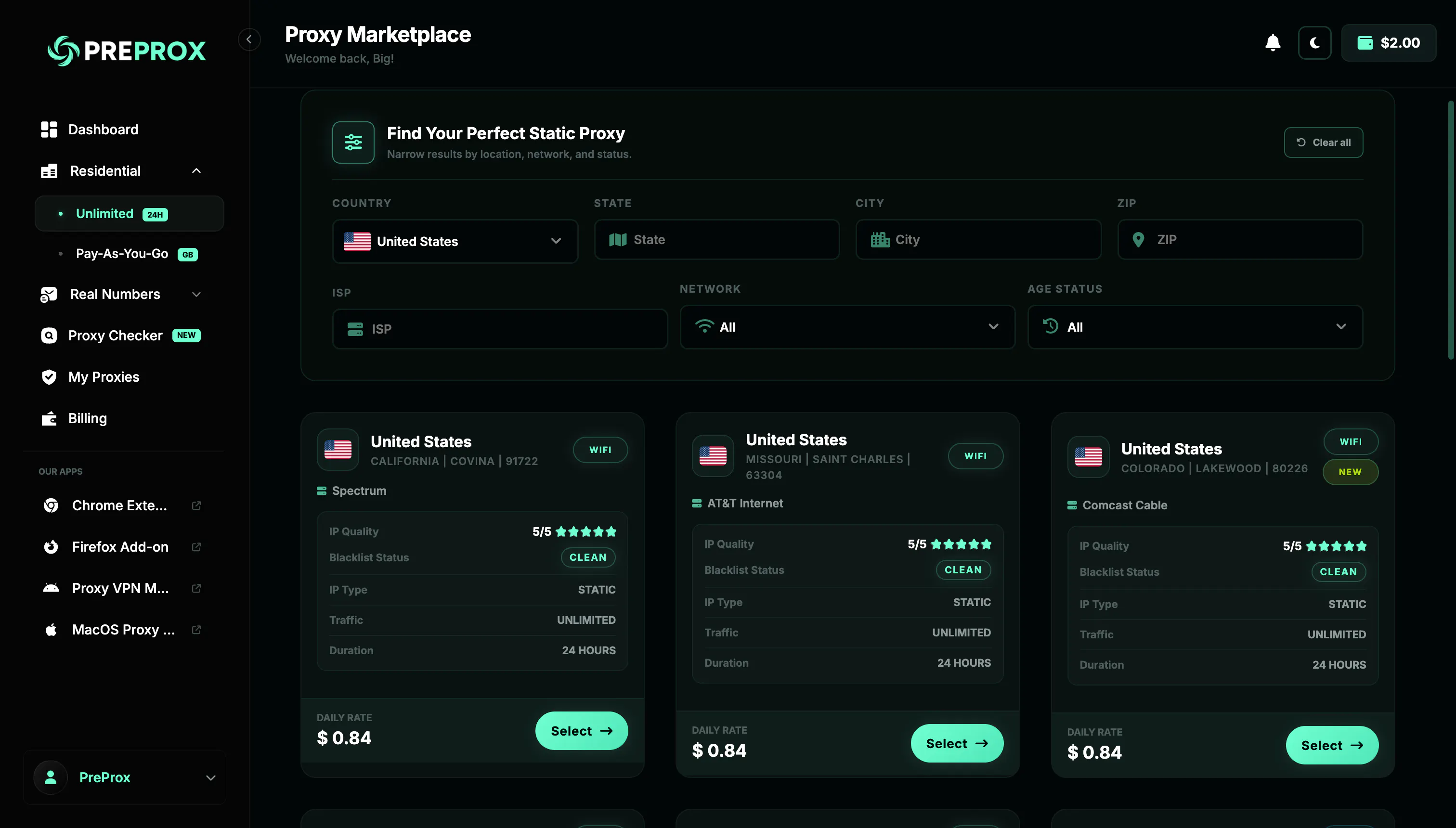The image size is (1456, 828).
Task: Click the five-star rating on Comcast card
Action: (1336, 546)
